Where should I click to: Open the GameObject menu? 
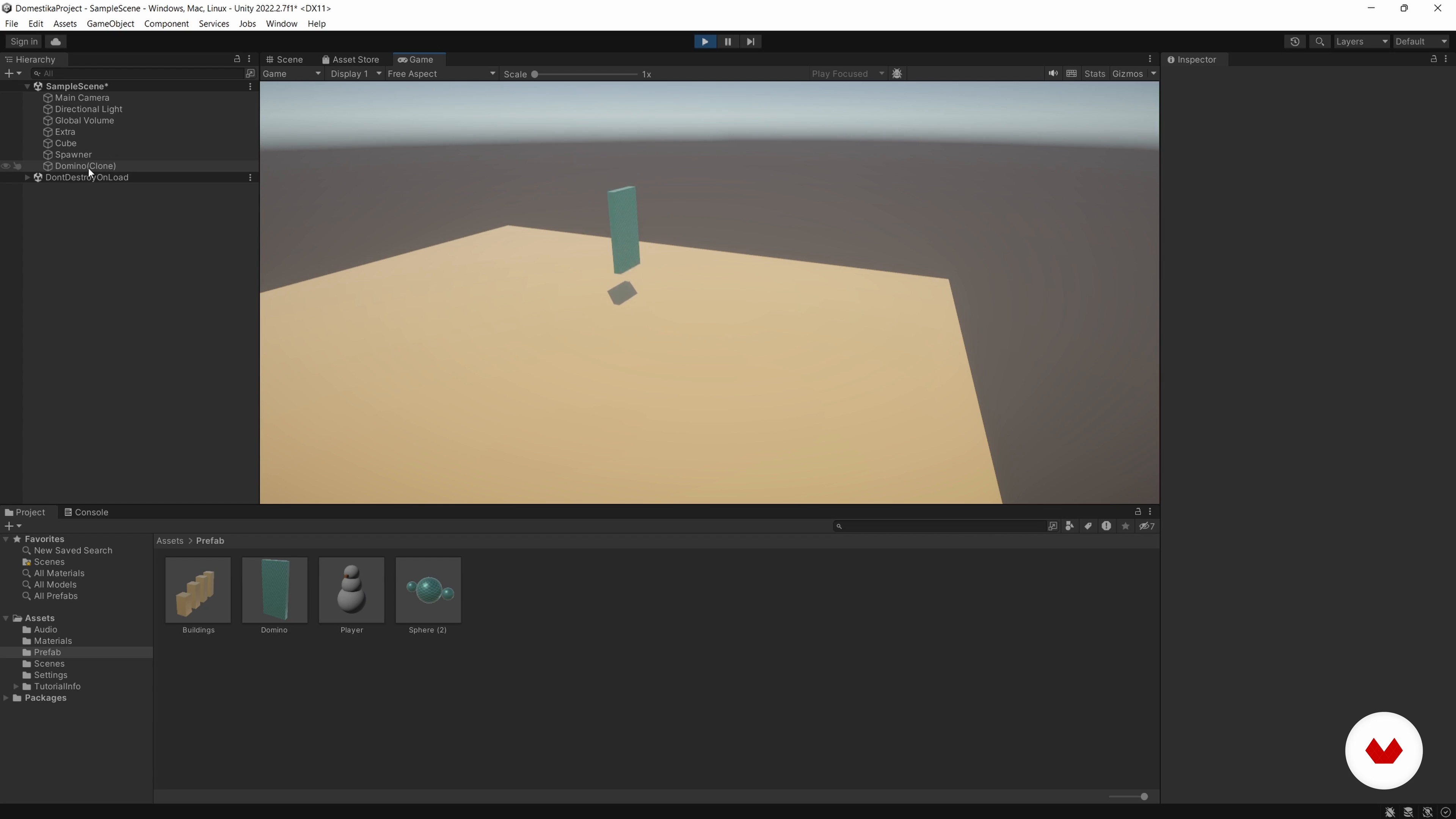click(x=110, y=24)
